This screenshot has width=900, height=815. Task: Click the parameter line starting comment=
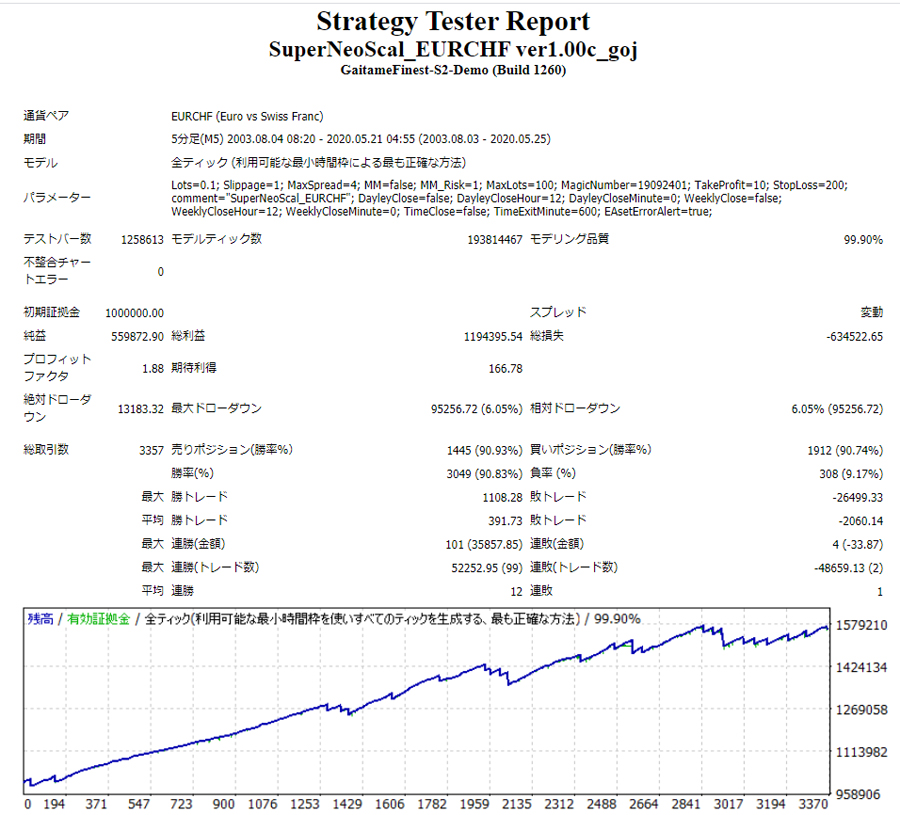click(x=476, y=198)
